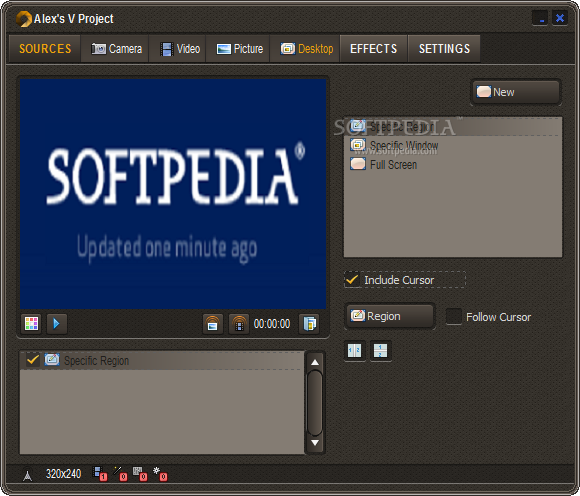Click the horizontal split layout icon

click(380, 350)
